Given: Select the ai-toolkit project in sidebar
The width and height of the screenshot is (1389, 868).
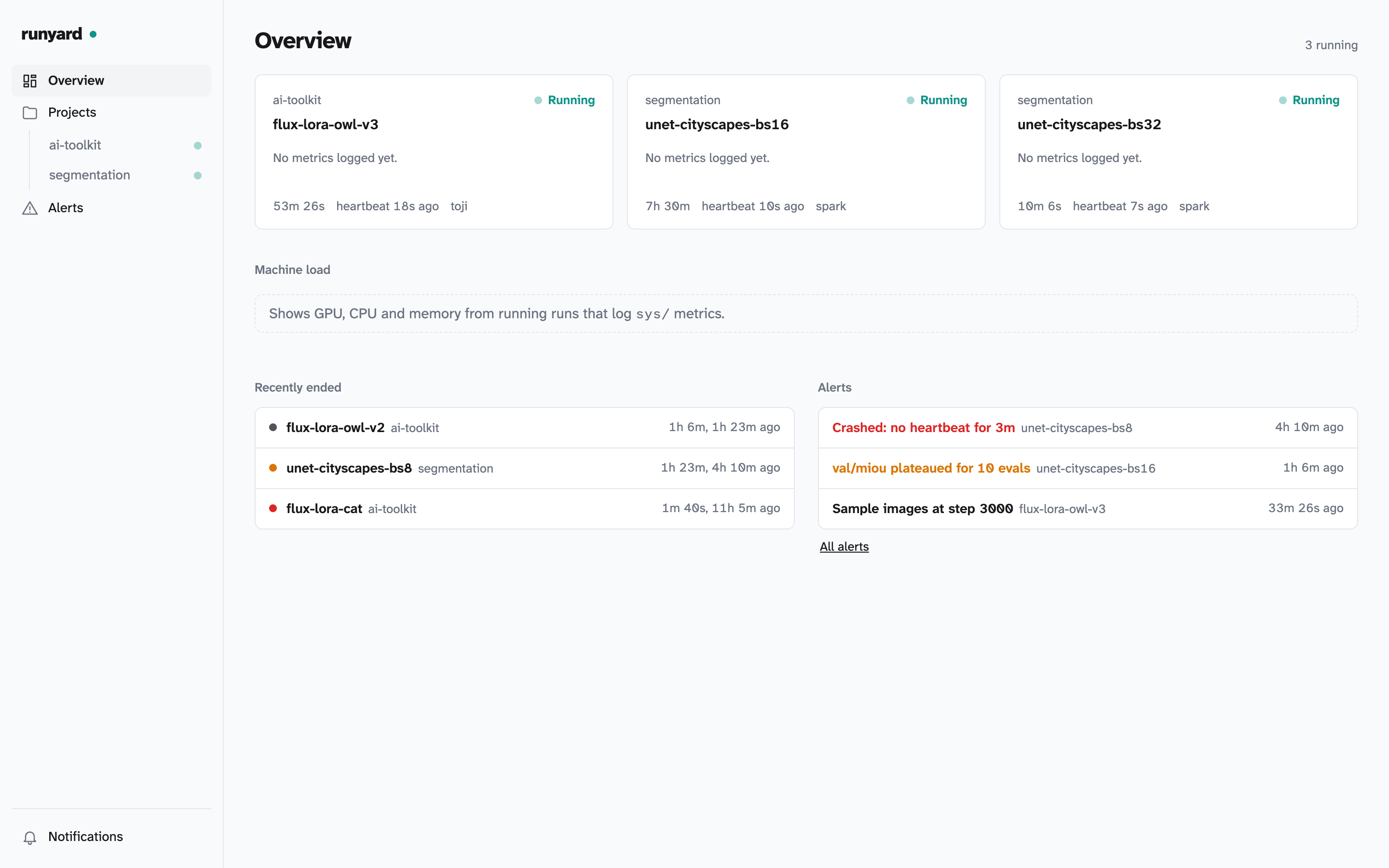Looking at the screenshot, I should 124,145.
